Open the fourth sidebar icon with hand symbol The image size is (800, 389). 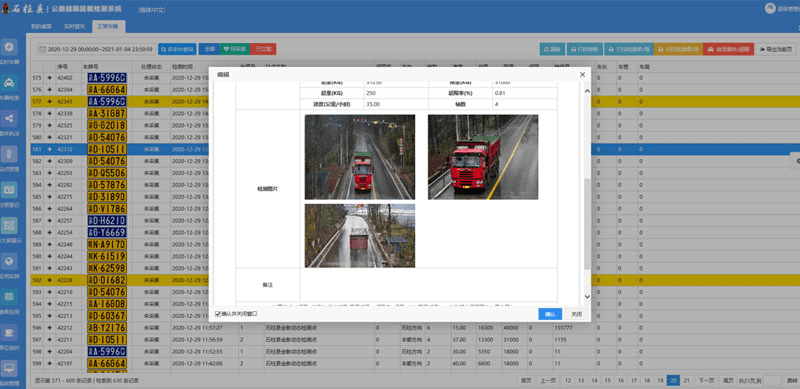click(9, 154)
